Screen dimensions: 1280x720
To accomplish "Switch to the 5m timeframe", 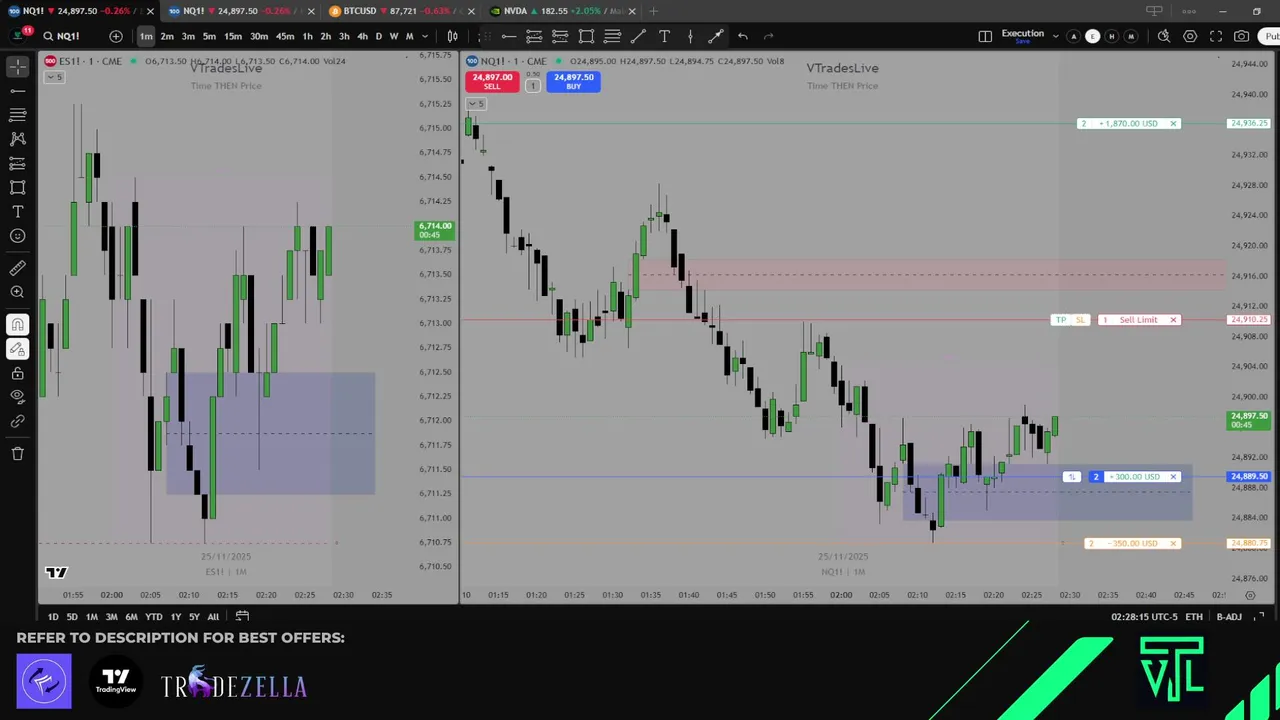I will 209,36.
